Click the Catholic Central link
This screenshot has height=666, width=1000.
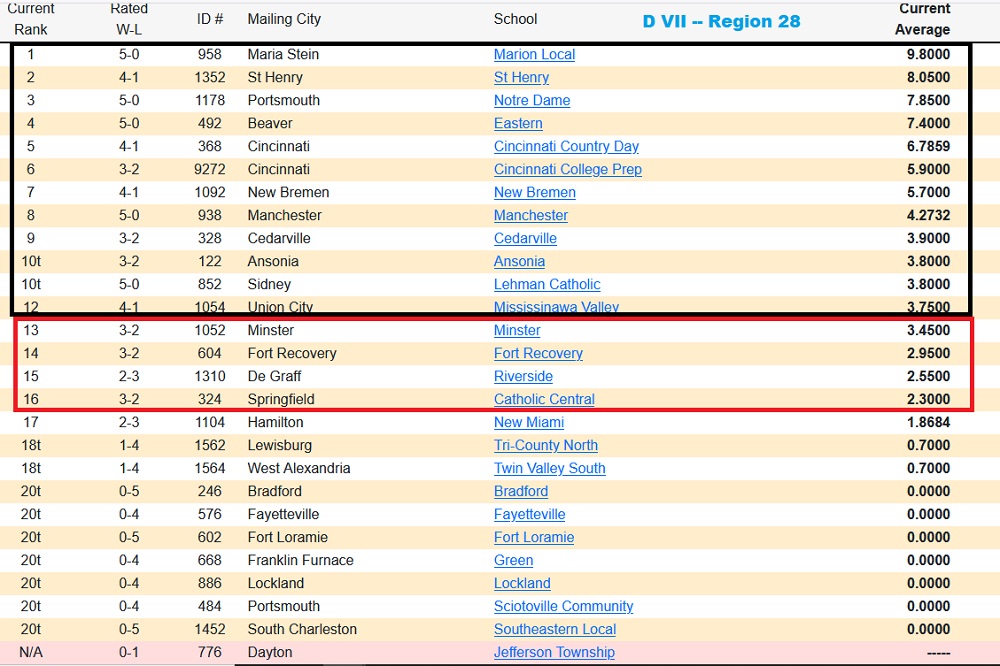544,400
